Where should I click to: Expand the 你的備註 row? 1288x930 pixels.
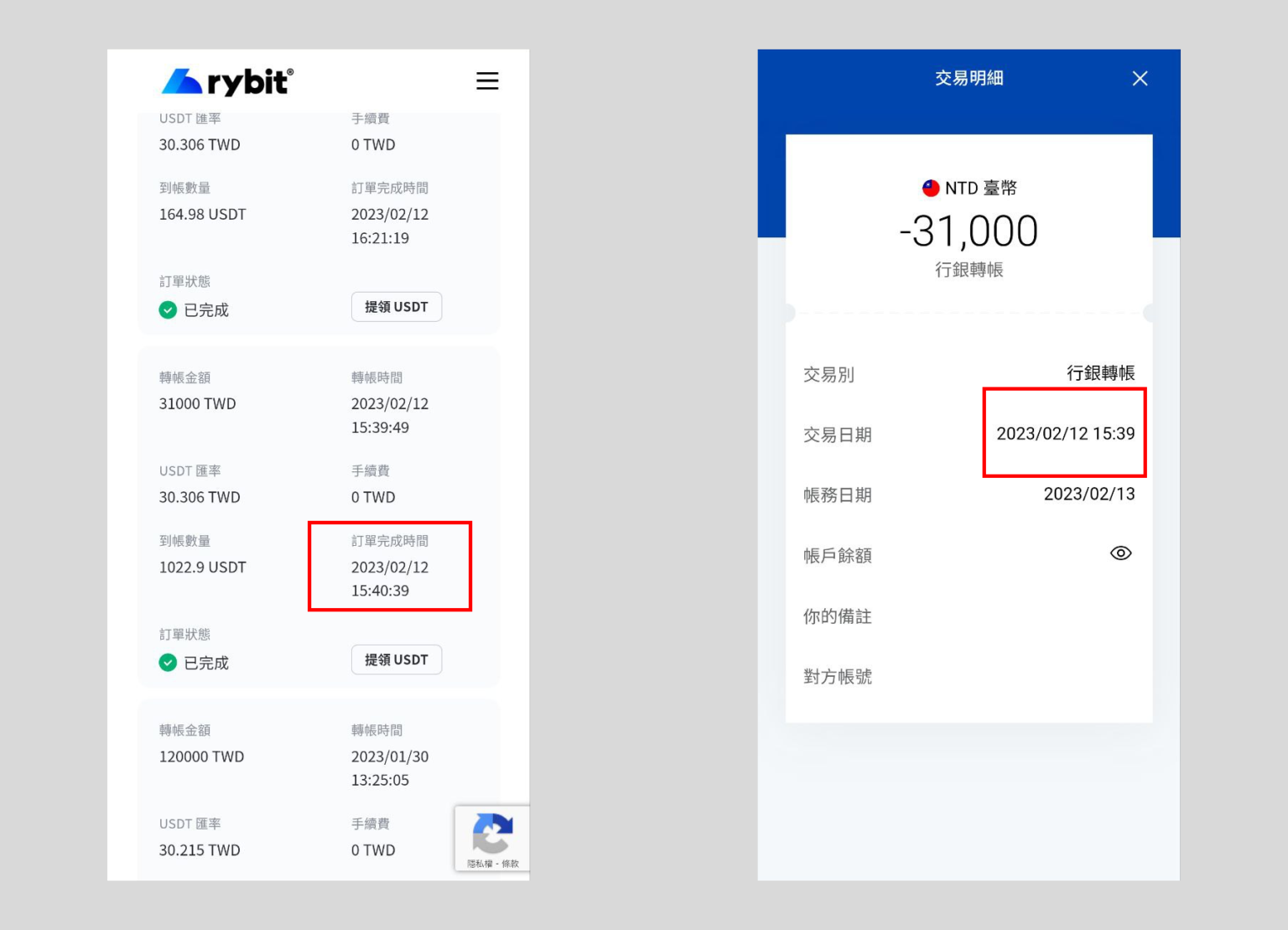[838, 616]
